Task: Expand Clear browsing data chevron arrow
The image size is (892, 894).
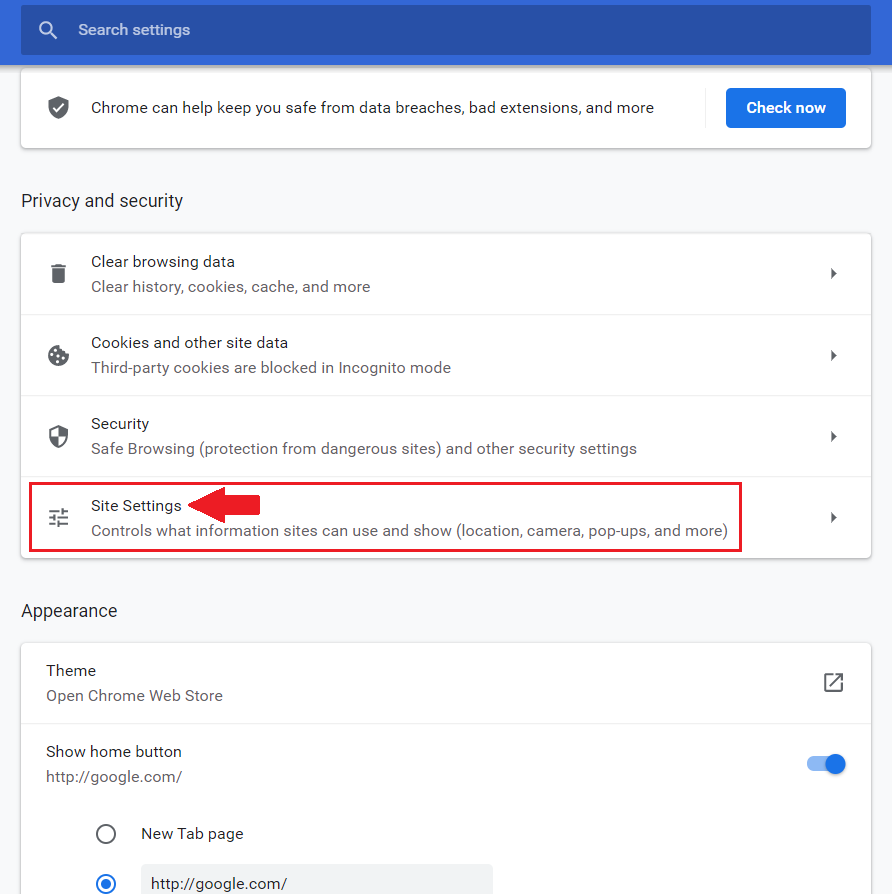Action: (x=833, y=274)
